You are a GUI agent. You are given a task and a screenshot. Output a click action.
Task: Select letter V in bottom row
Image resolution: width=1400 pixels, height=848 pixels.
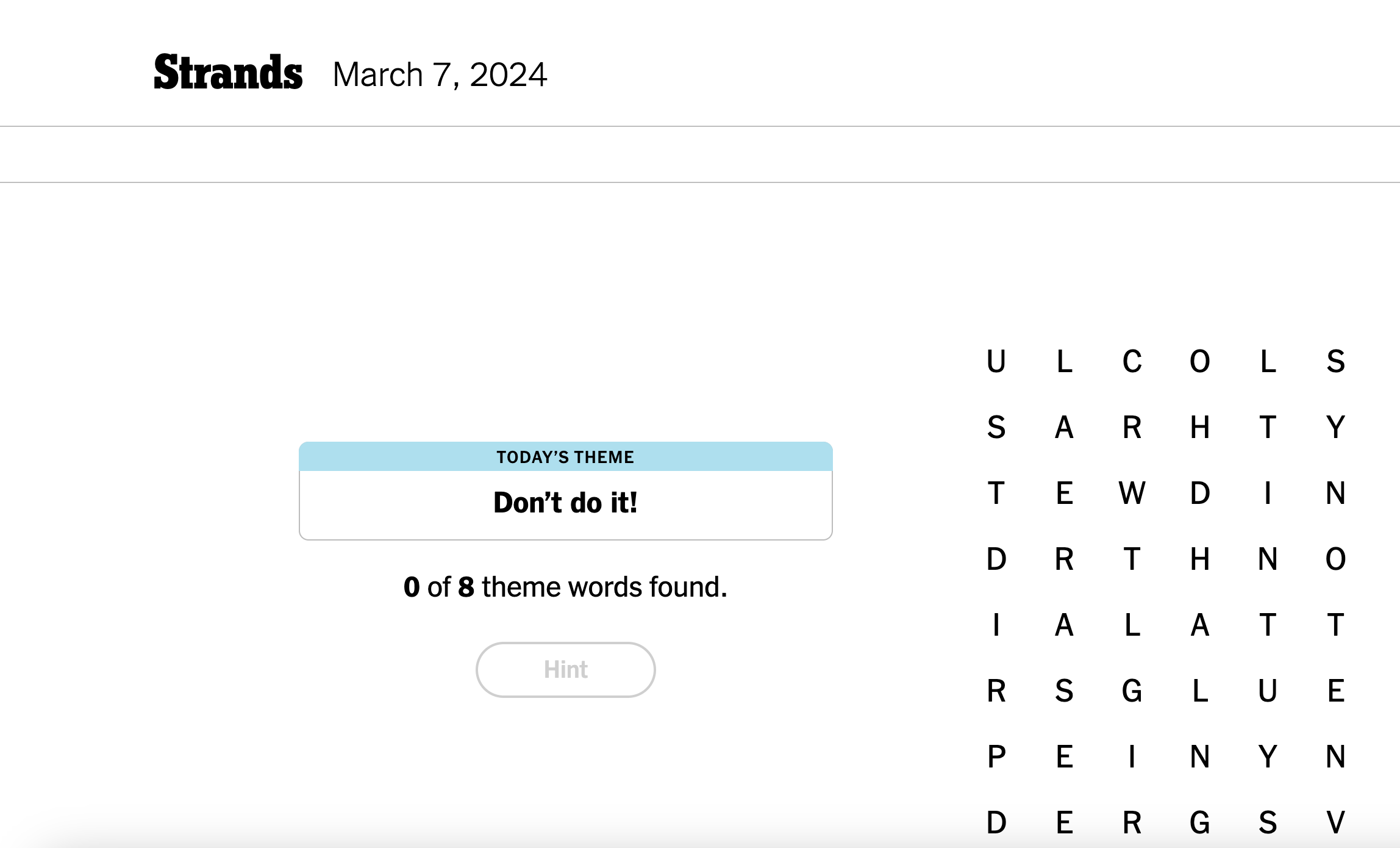pos(1335,822)
